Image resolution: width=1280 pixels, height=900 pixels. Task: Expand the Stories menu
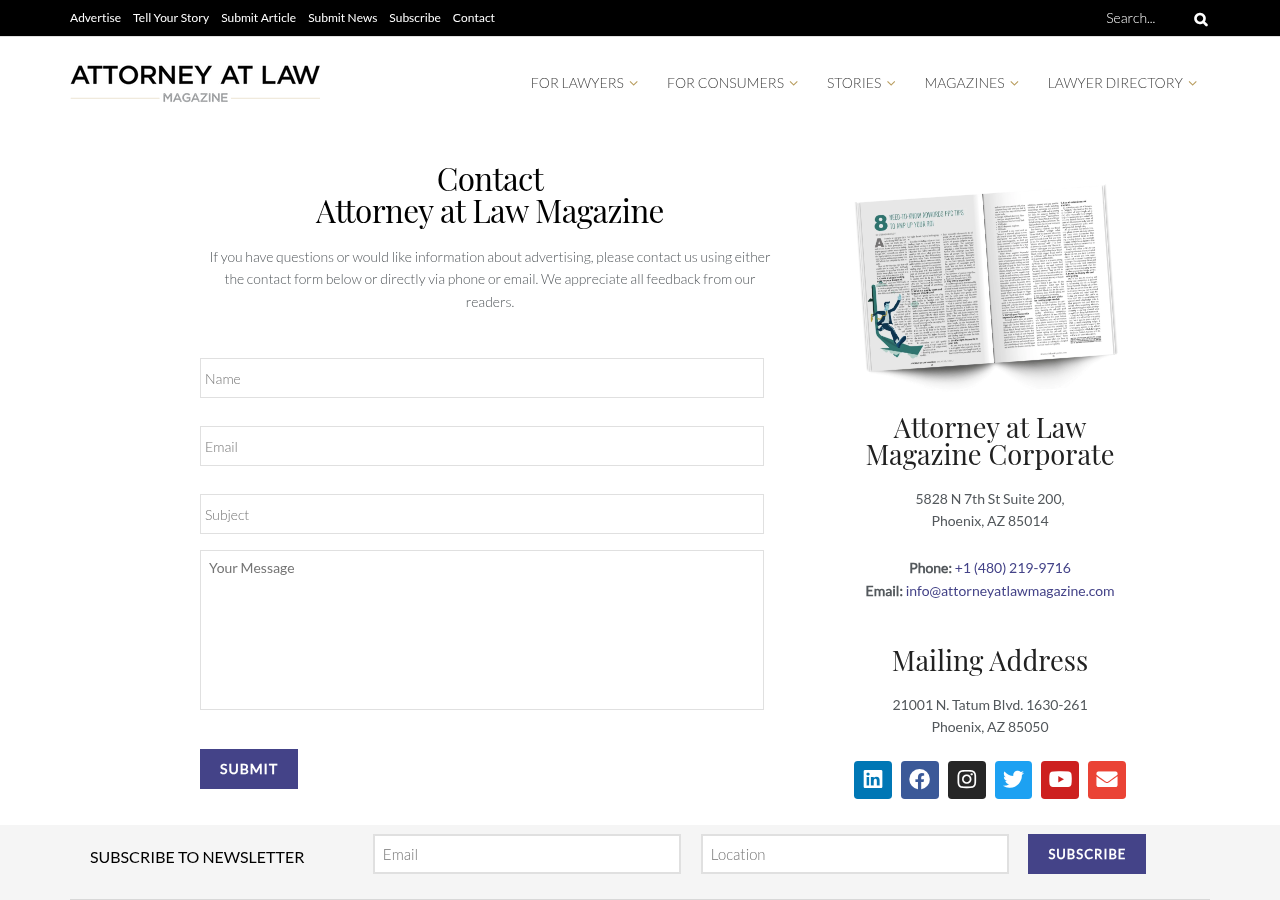(x=861, y=83)
